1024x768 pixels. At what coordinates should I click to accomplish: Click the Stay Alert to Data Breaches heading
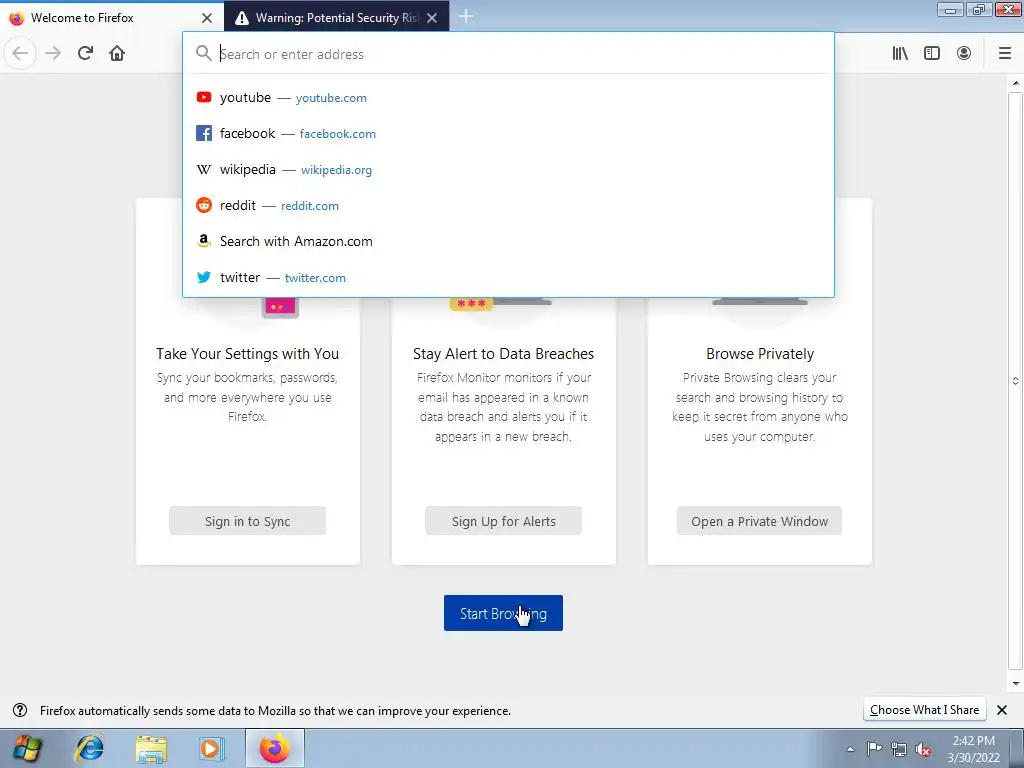click(504, 353)
